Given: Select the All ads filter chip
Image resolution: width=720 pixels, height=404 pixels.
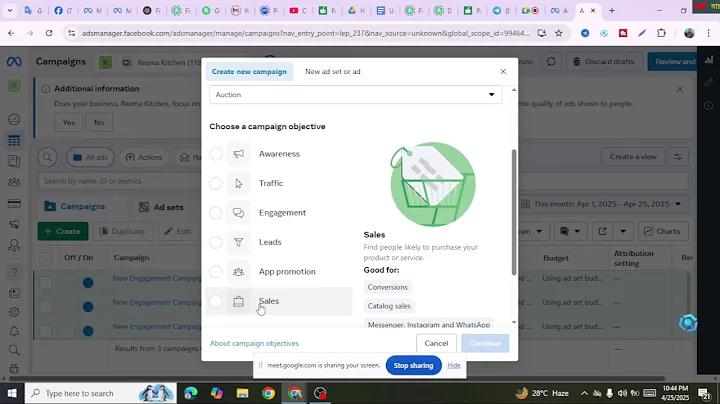Looking at the screenshot, I should click(x=90, y=157).
